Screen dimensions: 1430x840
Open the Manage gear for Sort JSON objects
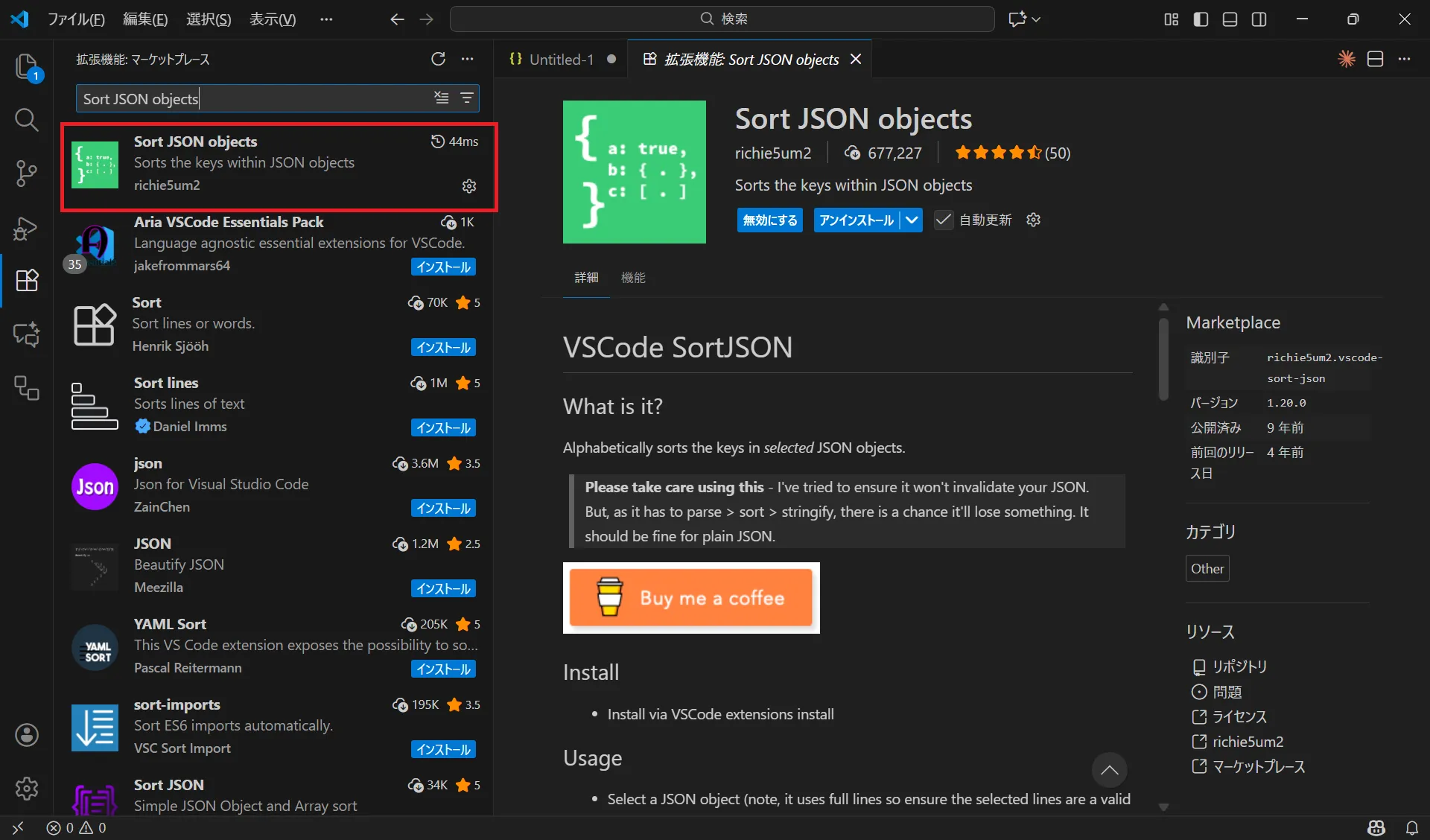point(469,186)
